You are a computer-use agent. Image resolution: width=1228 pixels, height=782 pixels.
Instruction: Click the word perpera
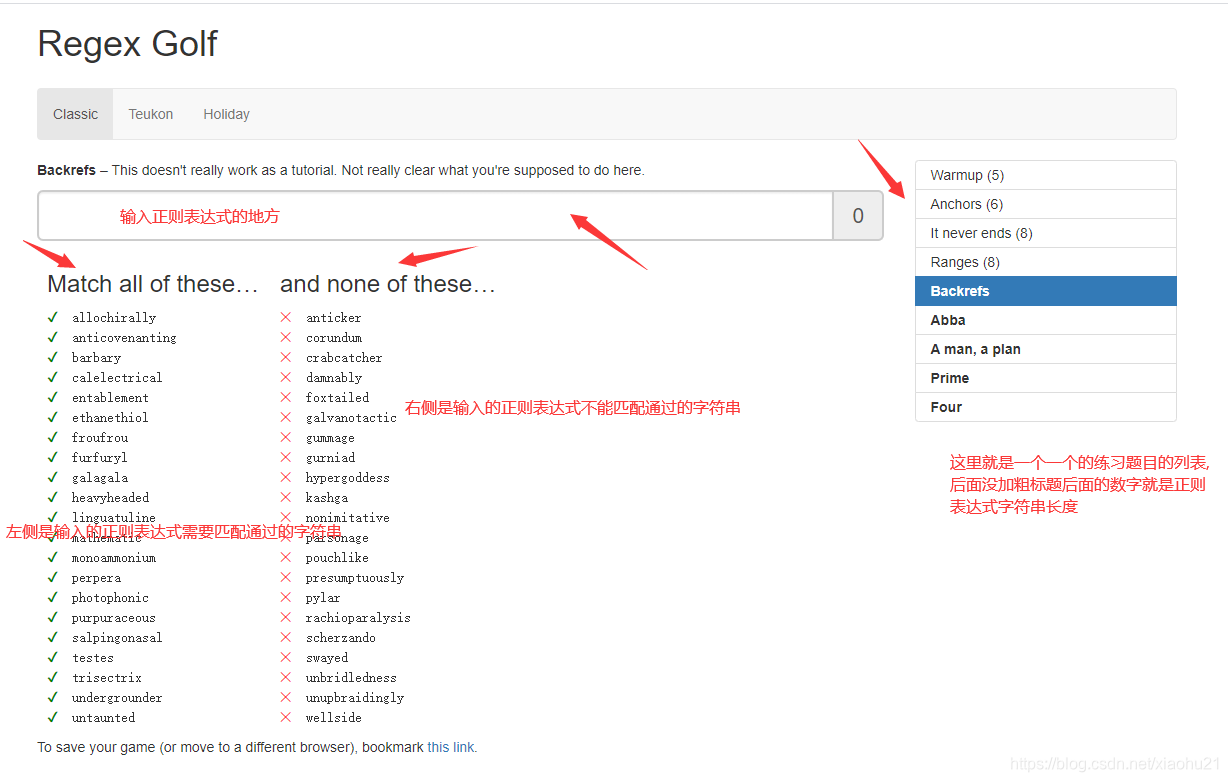[x=96, y=578]
